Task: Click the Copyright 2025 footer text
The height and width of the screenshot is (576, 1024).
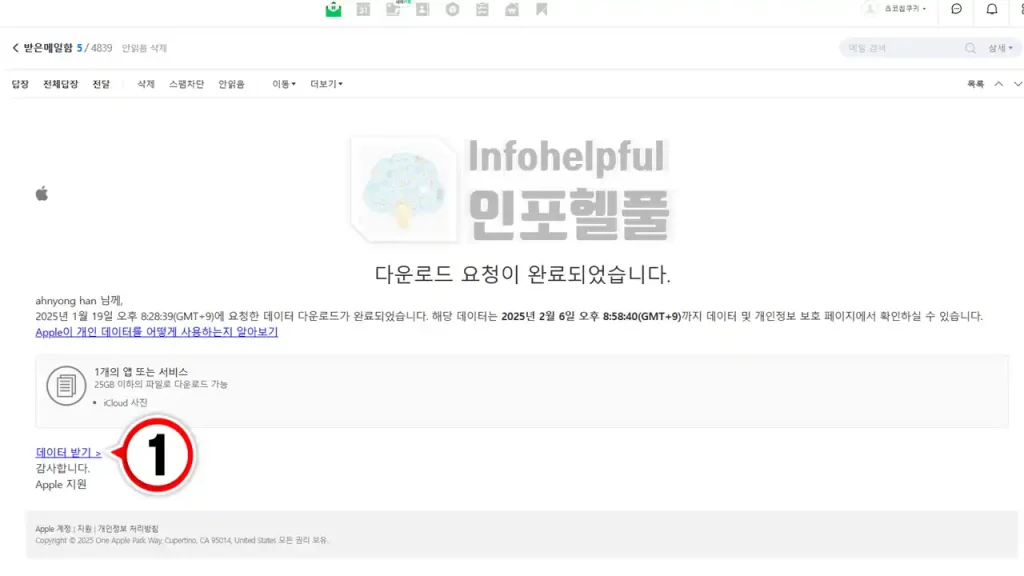Action: pos(182,541)
